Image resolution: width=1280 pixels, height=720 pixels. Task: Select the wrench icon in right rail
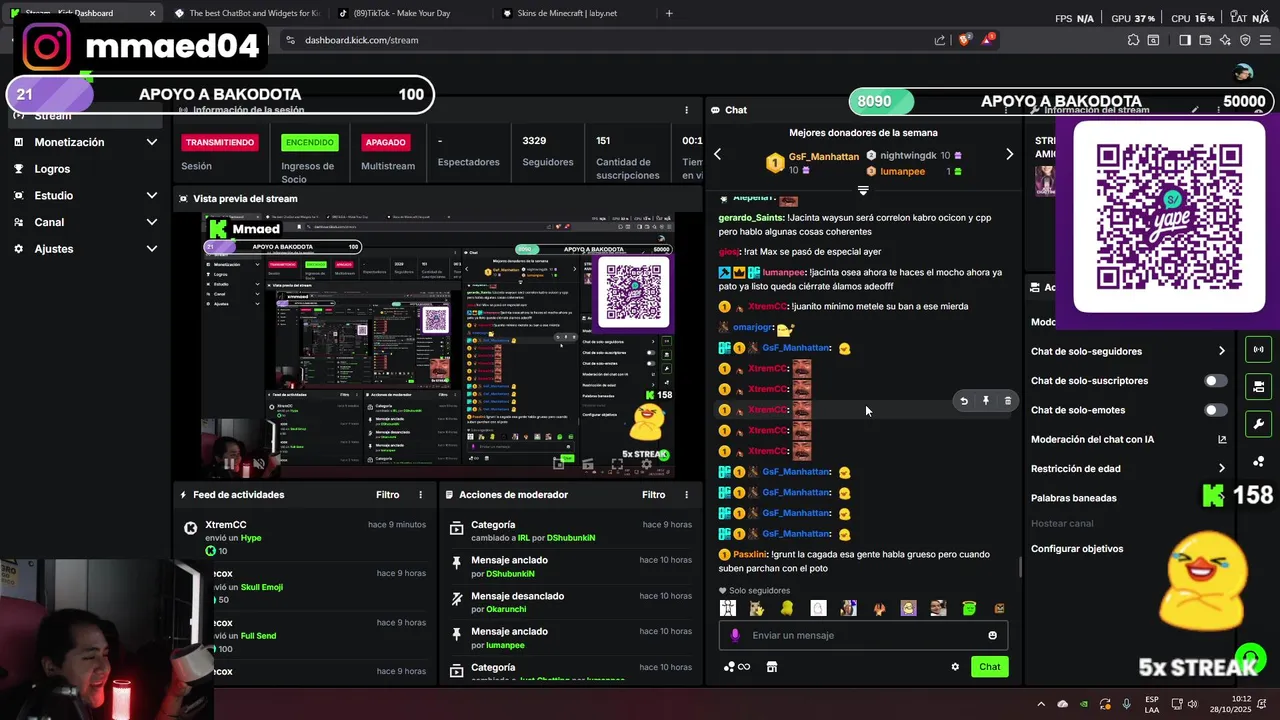coord(1258,423)
